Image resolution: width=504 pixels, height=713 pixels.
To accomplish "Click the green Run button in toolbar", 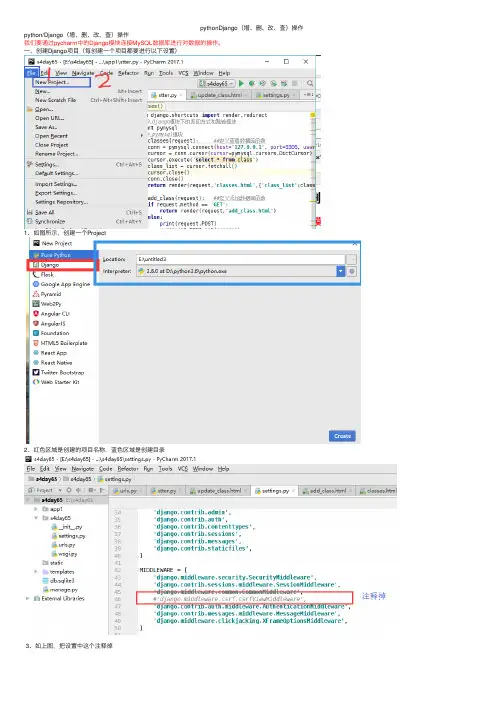I will tap(242, 83).
